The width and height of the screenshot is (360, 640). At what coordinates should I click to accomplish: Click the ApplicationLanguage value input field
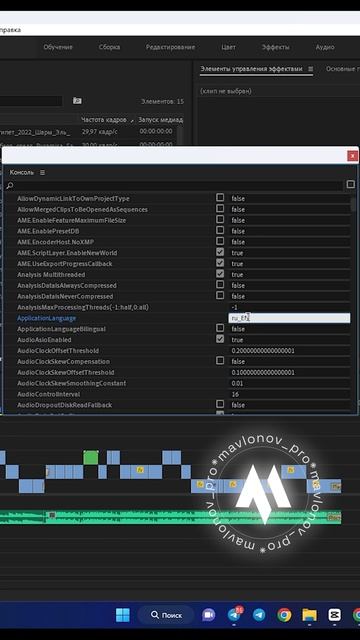289,318
